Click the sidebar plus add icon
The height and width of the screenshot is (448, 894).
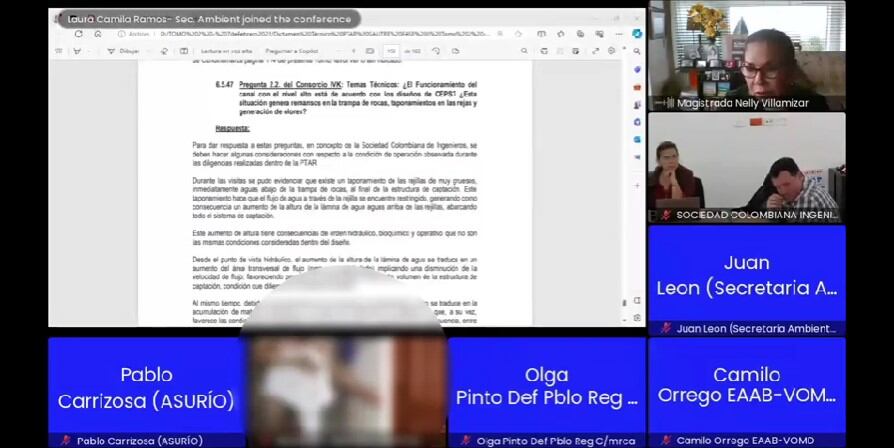[637, 186]
